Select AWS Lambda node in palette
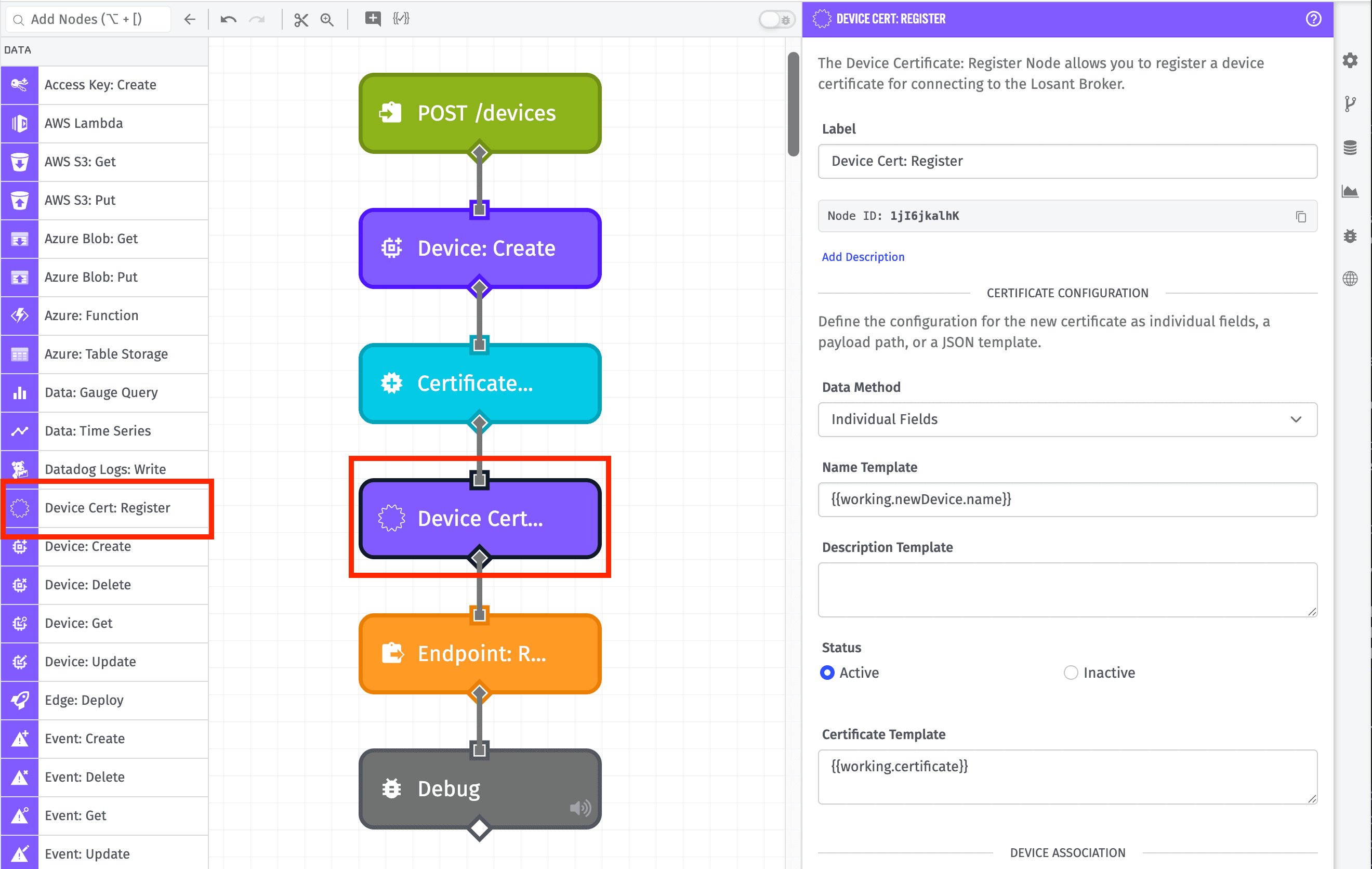This screenshot has height=869, width=1372. (104, 123)
